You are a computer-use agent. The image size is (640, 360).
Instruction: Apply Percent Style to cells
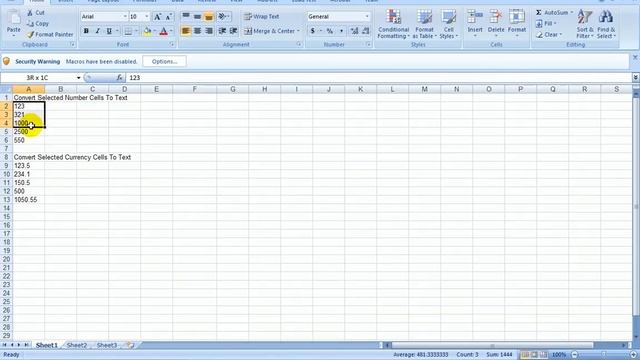tap(329, 31)
